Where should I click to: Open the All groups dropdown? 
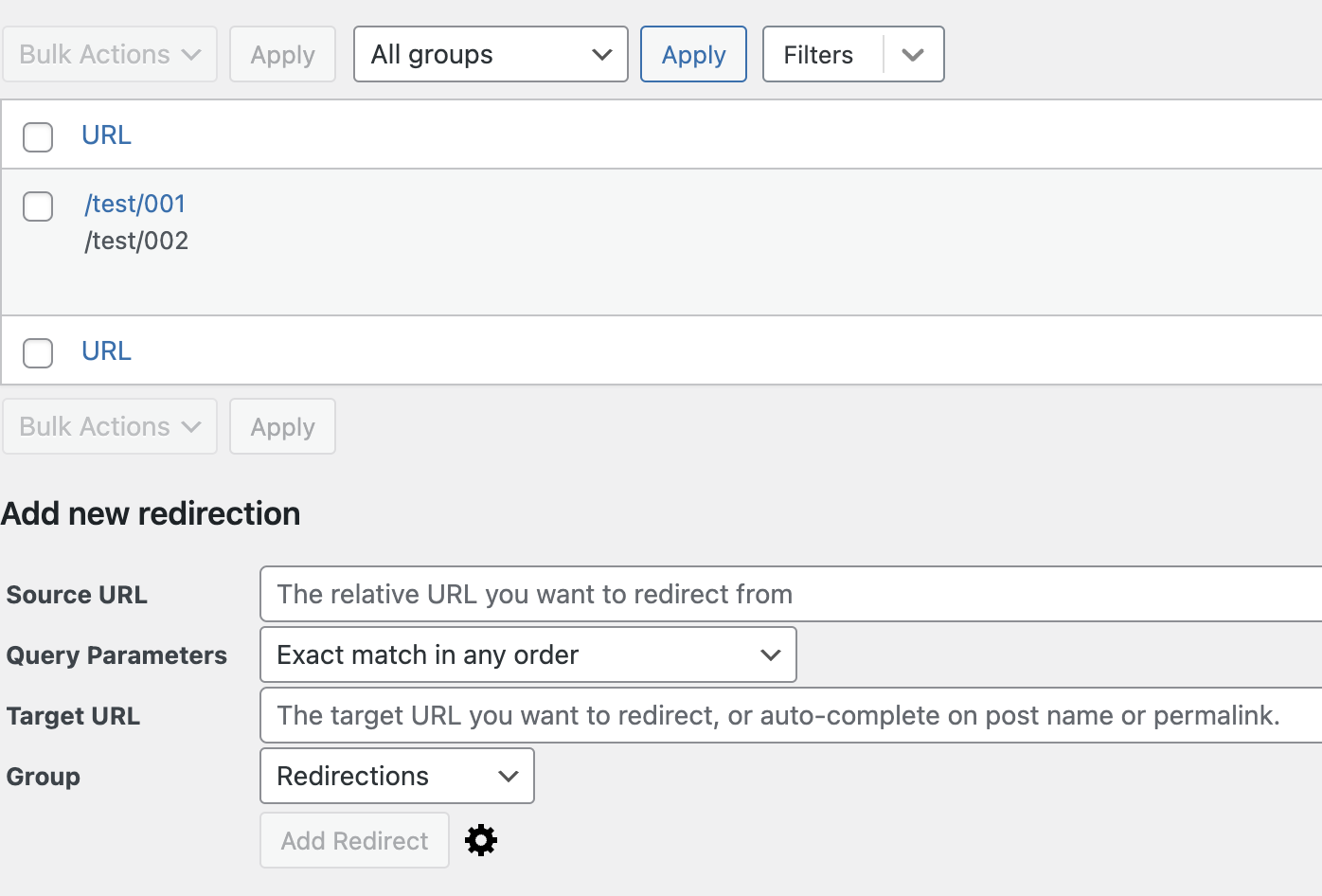pyautogui.click(x=491, y=55)
